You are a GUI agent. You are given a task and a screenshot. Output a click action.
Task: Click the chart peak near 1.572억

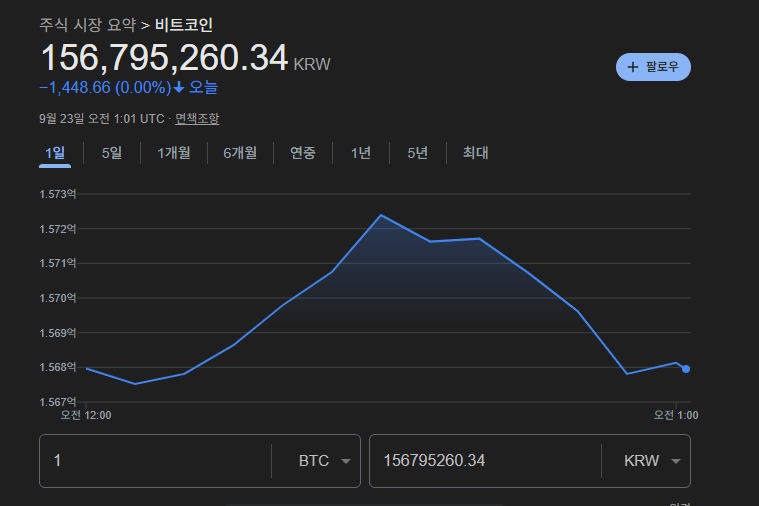381,215
